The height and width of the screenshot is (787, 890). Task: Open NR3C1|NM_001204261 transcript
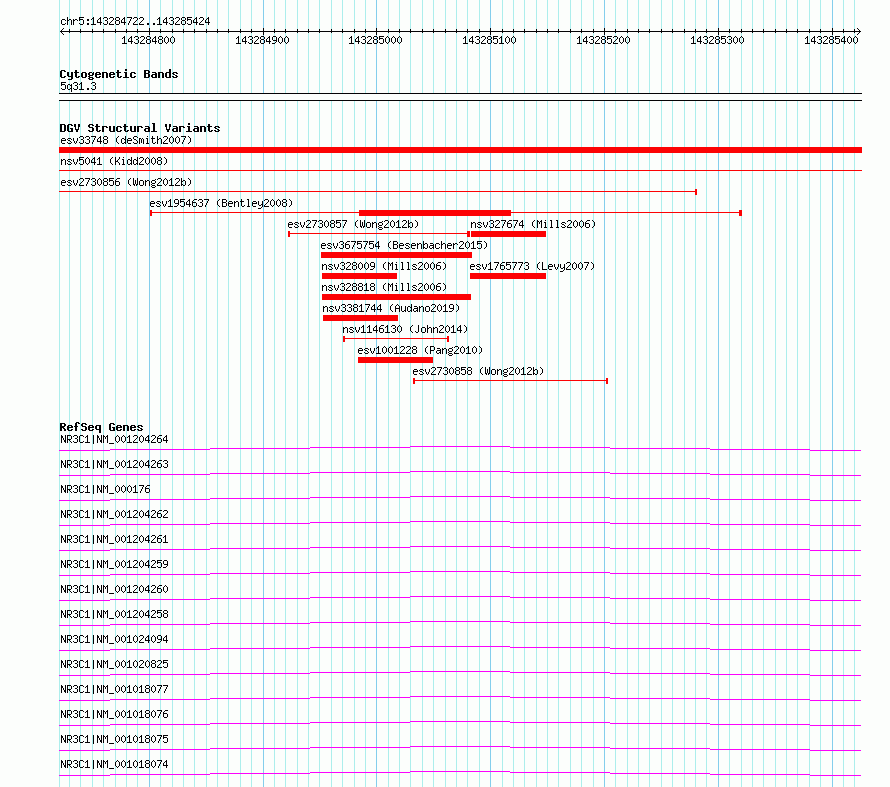tap(114, 539)
